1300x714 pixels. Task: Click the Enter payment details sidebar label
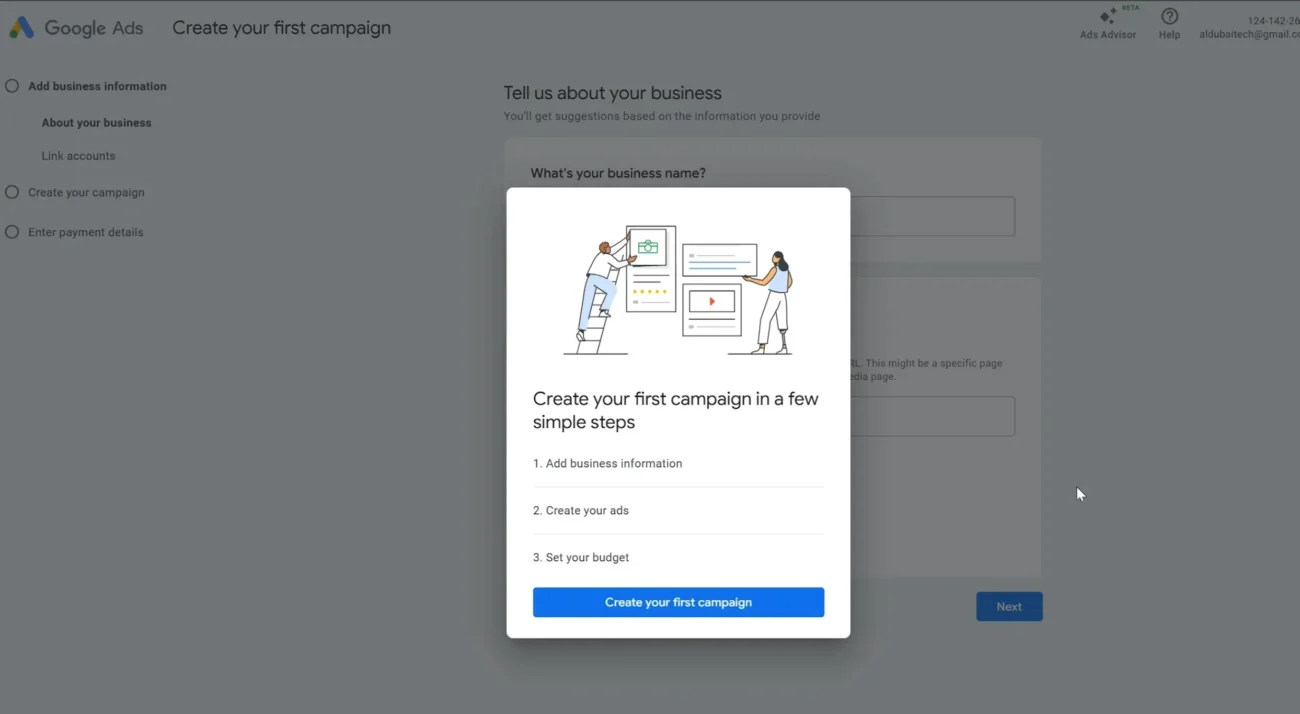point(86,232)
